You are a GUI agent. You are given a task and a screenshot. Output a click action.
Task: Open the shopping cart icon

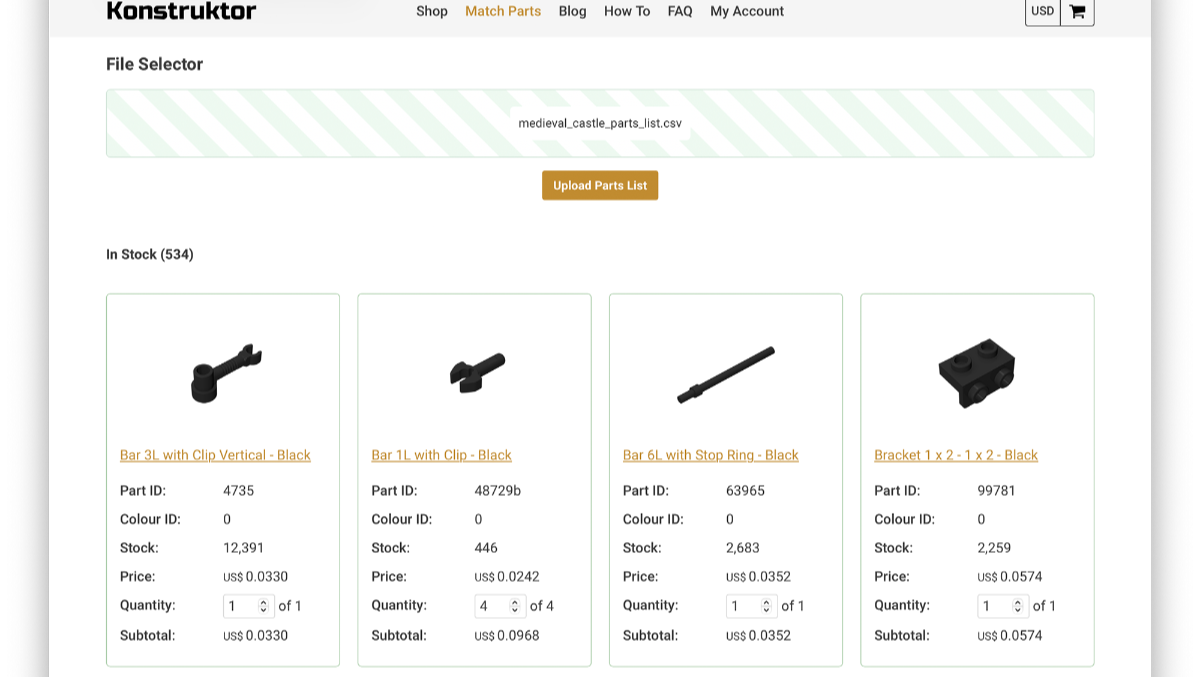pyautogui.click(x=1077, y=11)
